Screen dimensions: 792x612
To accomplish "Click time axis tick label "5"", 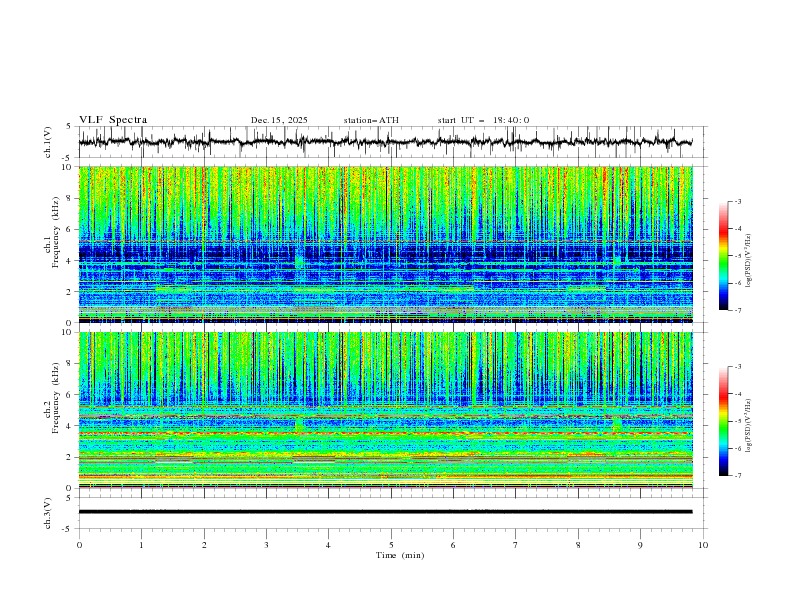I will 391,545.
